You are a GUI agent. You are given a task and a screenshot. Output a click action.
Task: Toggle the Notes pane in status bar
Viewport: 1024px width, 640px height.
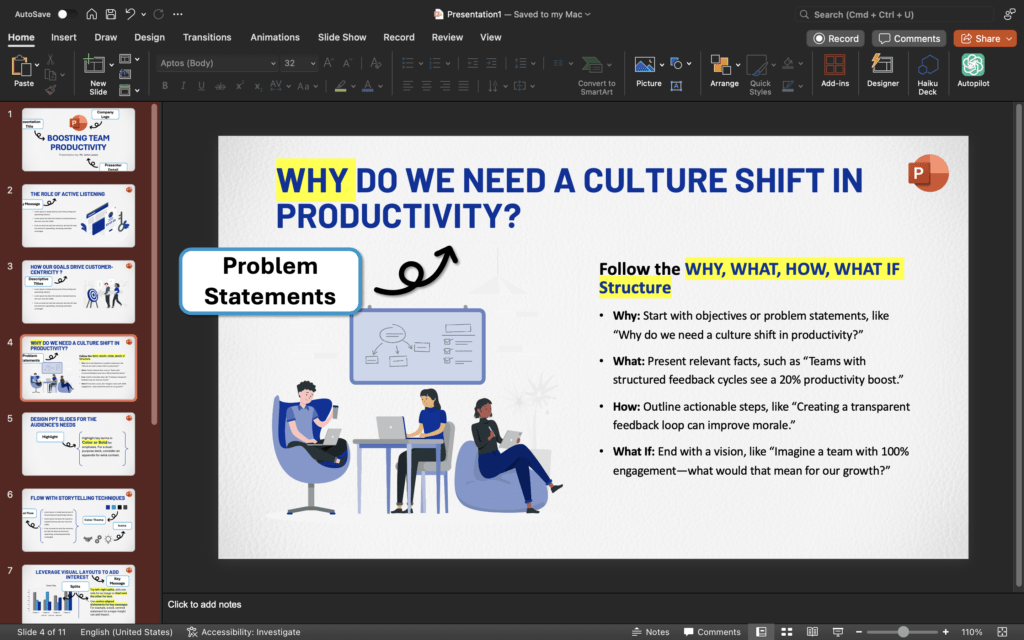[x=650, y=632]
